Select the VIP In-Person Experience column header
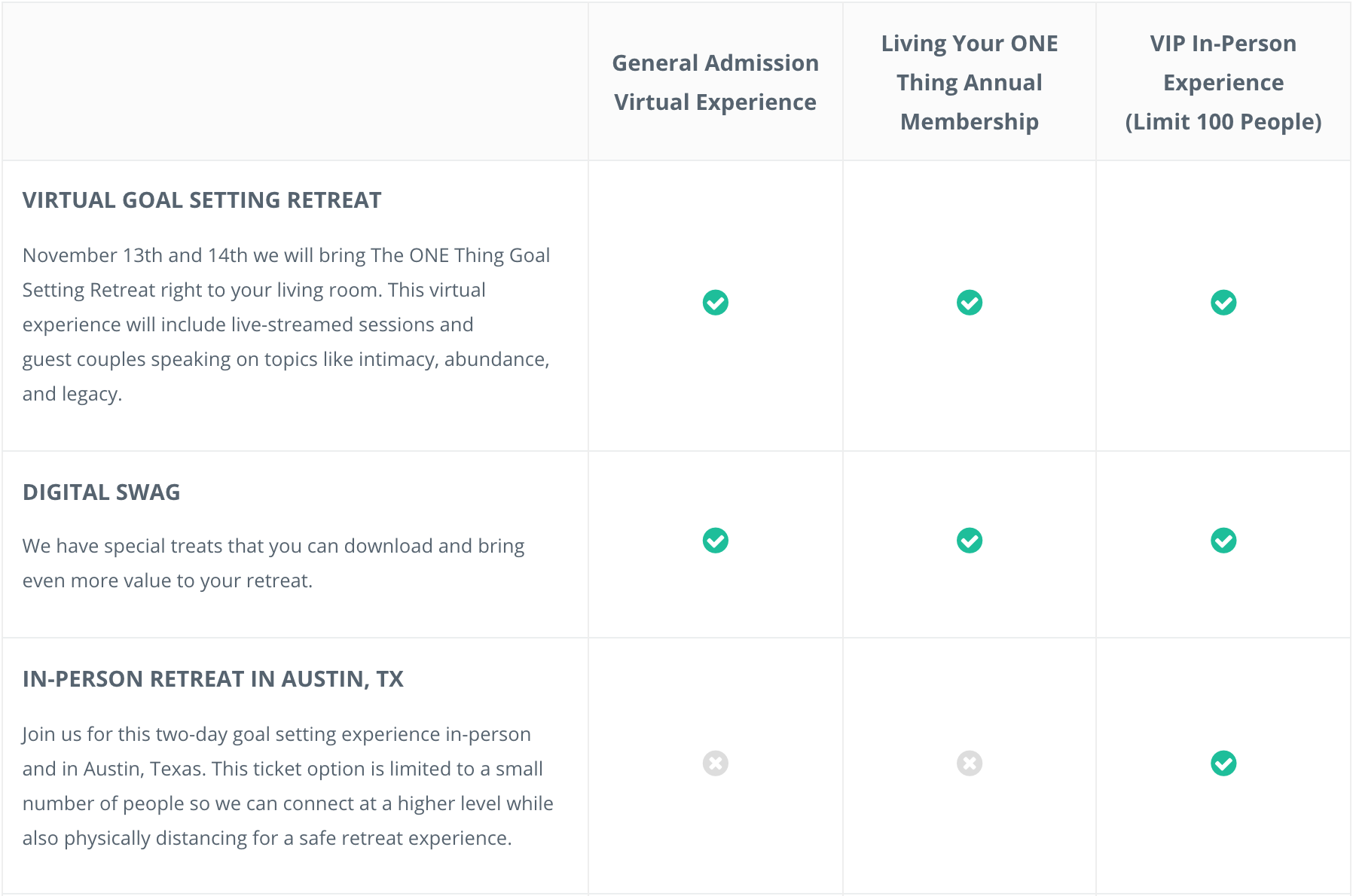Screen dimensions: 1353x896 (1223, 82)
